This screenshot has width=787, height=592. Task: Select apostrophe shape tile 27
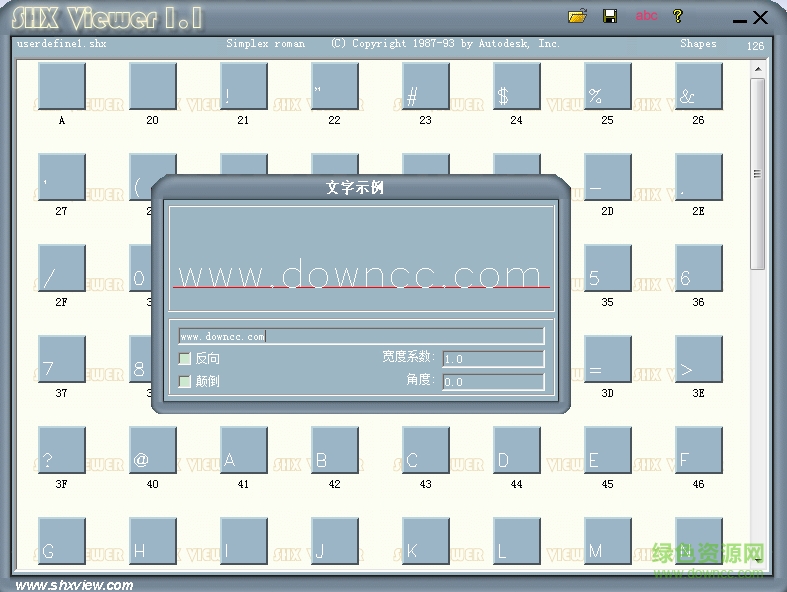click(62, 177)
